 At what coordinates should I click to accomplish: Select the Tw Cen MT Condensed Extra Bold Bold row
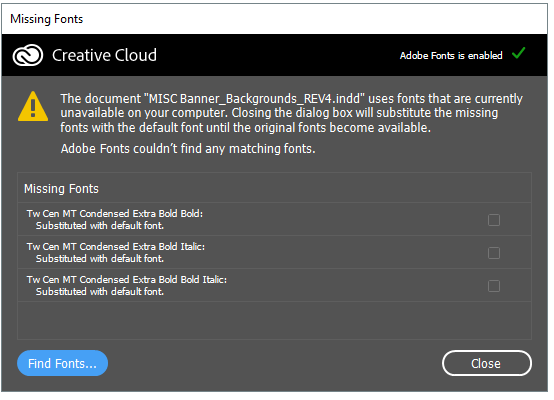pos(274,219)
